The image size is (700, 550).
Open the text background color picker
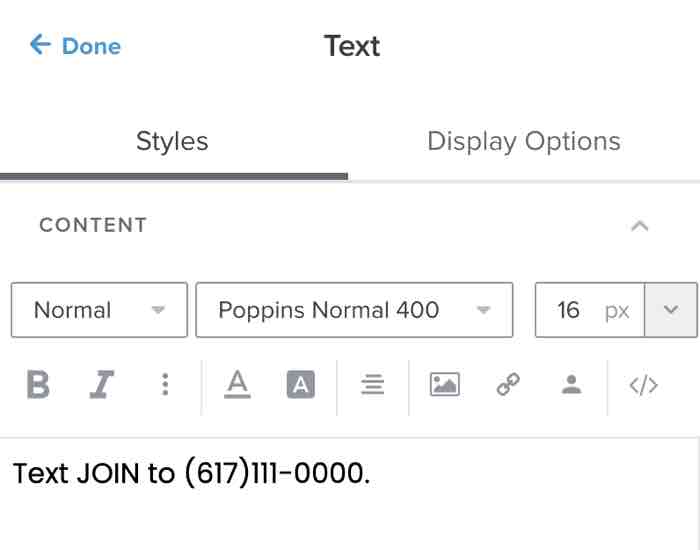coord(300,385)
